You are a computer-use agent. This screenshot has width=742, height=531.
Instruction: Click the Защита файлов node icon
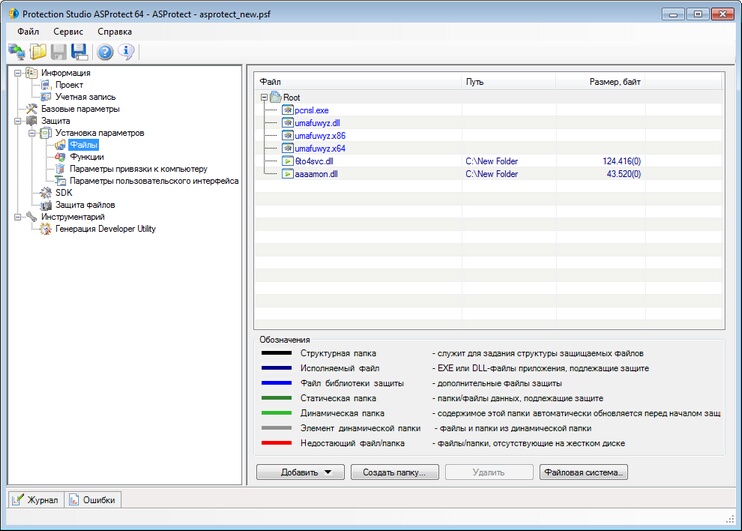(45, 205)
